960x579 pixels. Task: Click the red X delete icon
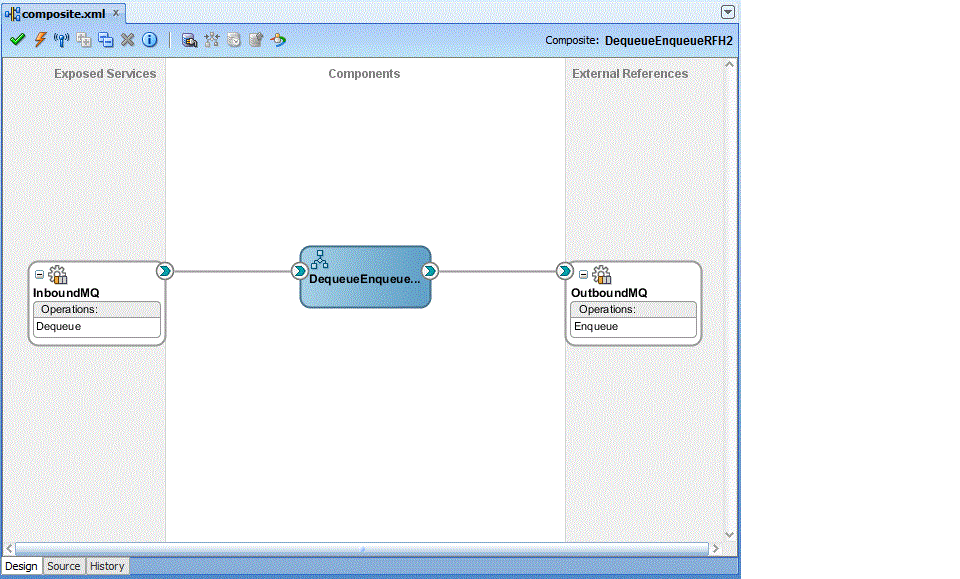[127, 40]
